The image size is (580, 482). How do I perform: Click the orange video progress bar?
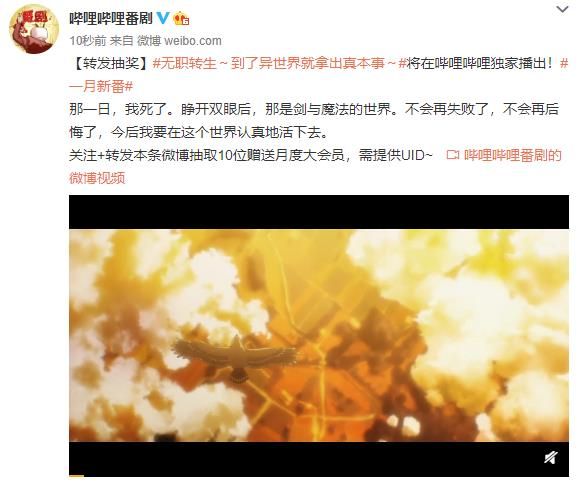(x=77, y=476)
